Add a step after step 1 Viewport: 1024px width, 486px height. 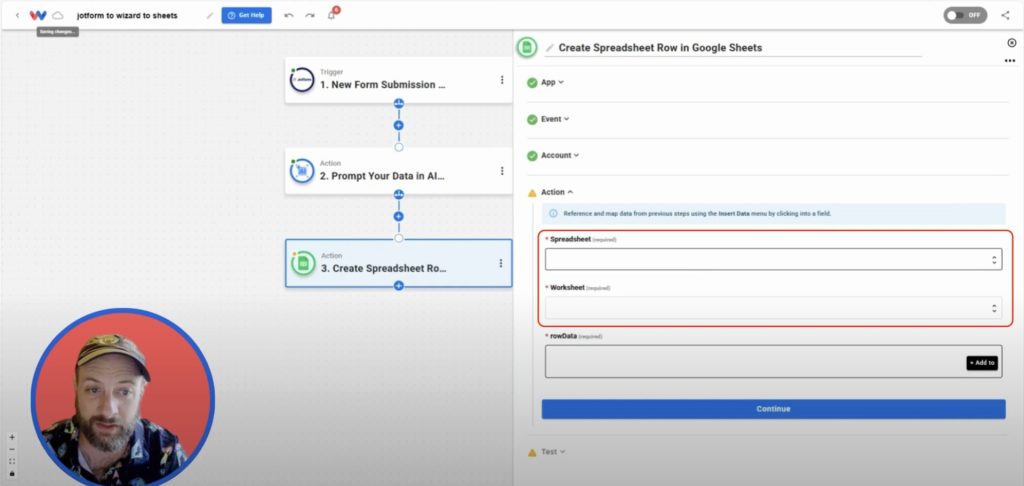(x=399, y=125)
